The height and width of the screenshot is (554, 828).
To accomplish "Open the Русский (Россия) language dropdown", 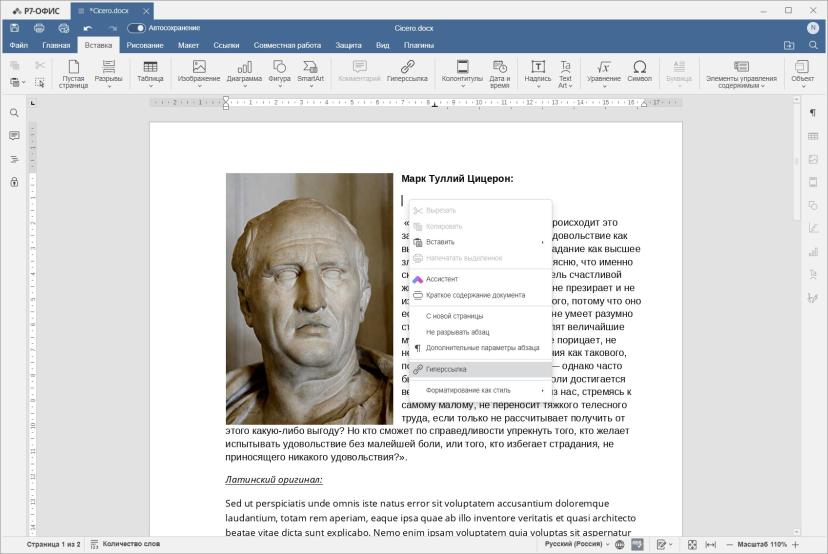I will coord(577,544).
